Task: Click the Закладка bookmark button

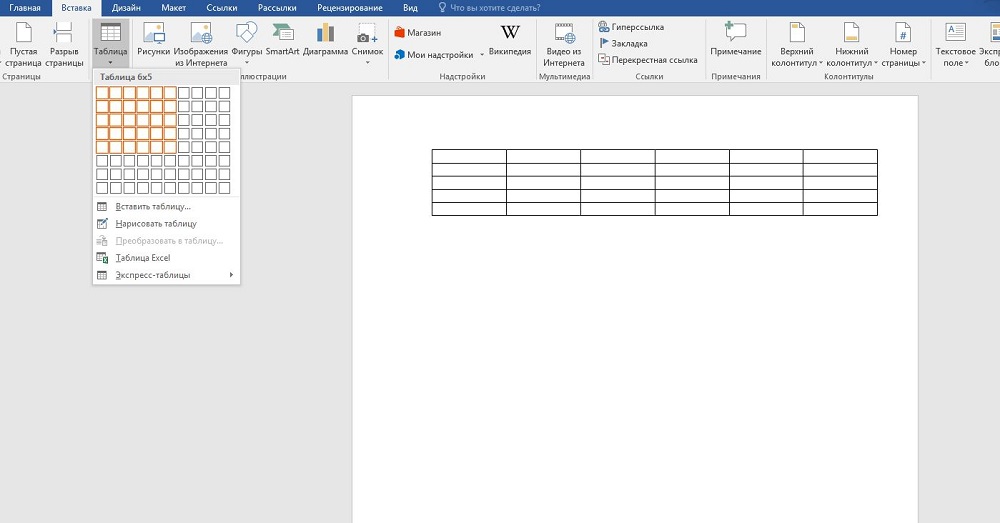Action: (628, 43)
